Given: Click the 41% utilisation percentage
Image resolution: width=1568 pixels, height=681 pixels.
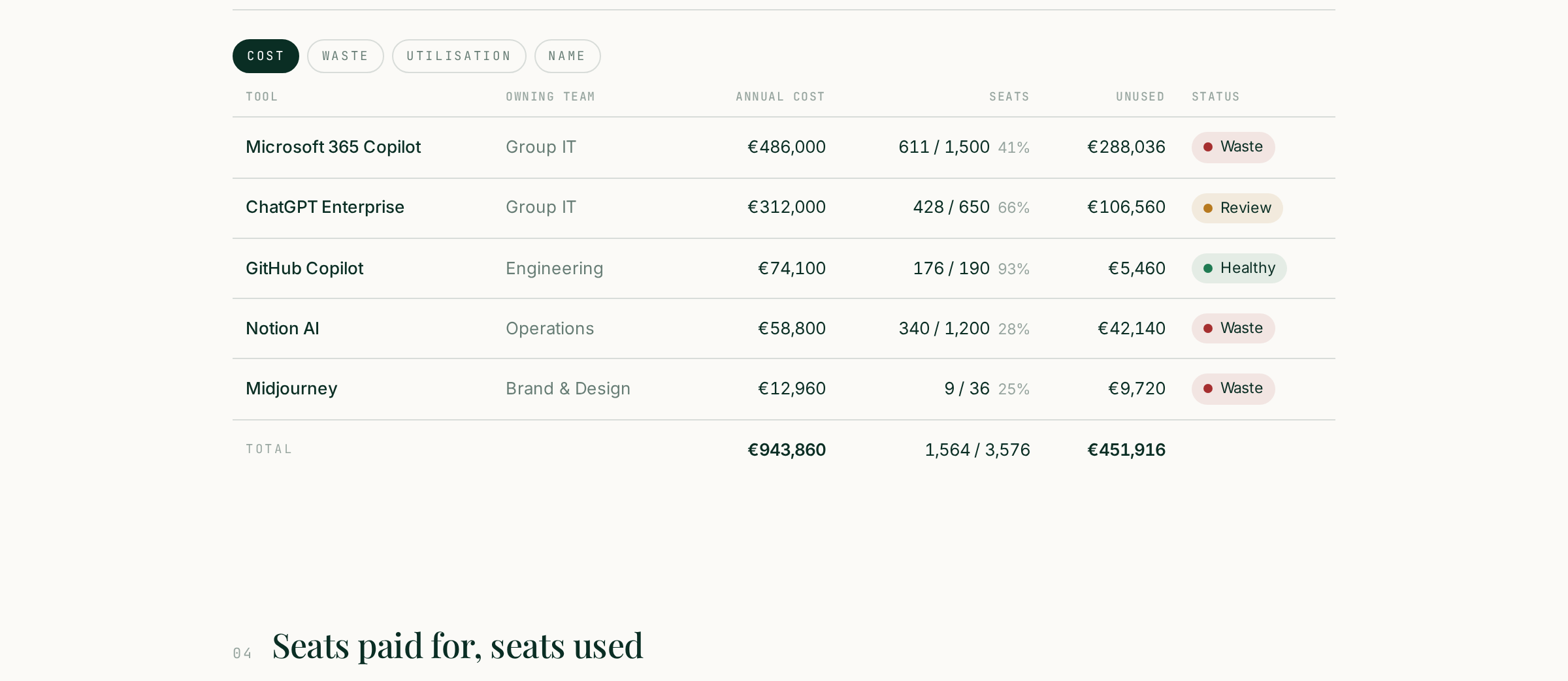Looking at the screenshot, I should [x=1014, y=148].
